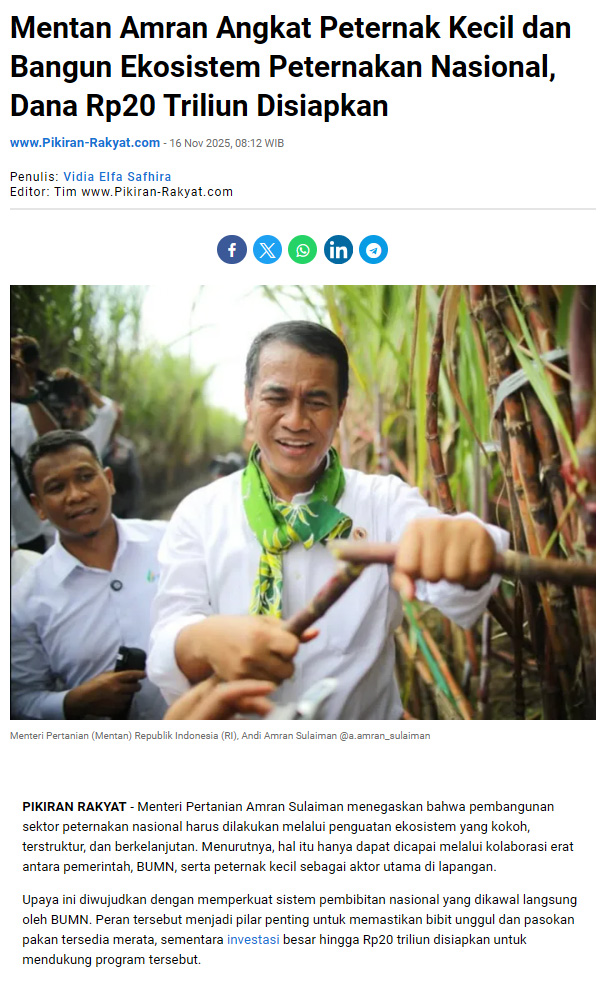Share the article on X
The image size is (610, 981).
tap(267, 250)
